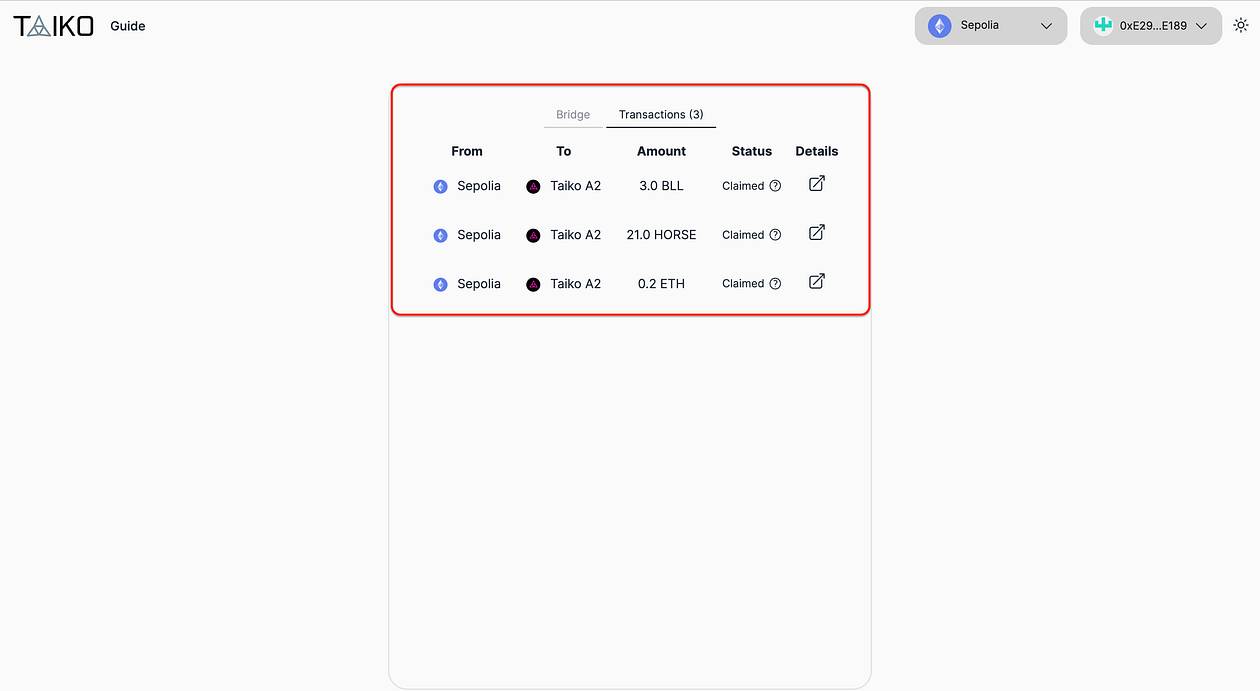Click the help icon beside Claimed for 3.0 BLL
Image resolution: width=1260 pixels, height=691 pixels.
[x=775, y=186]
